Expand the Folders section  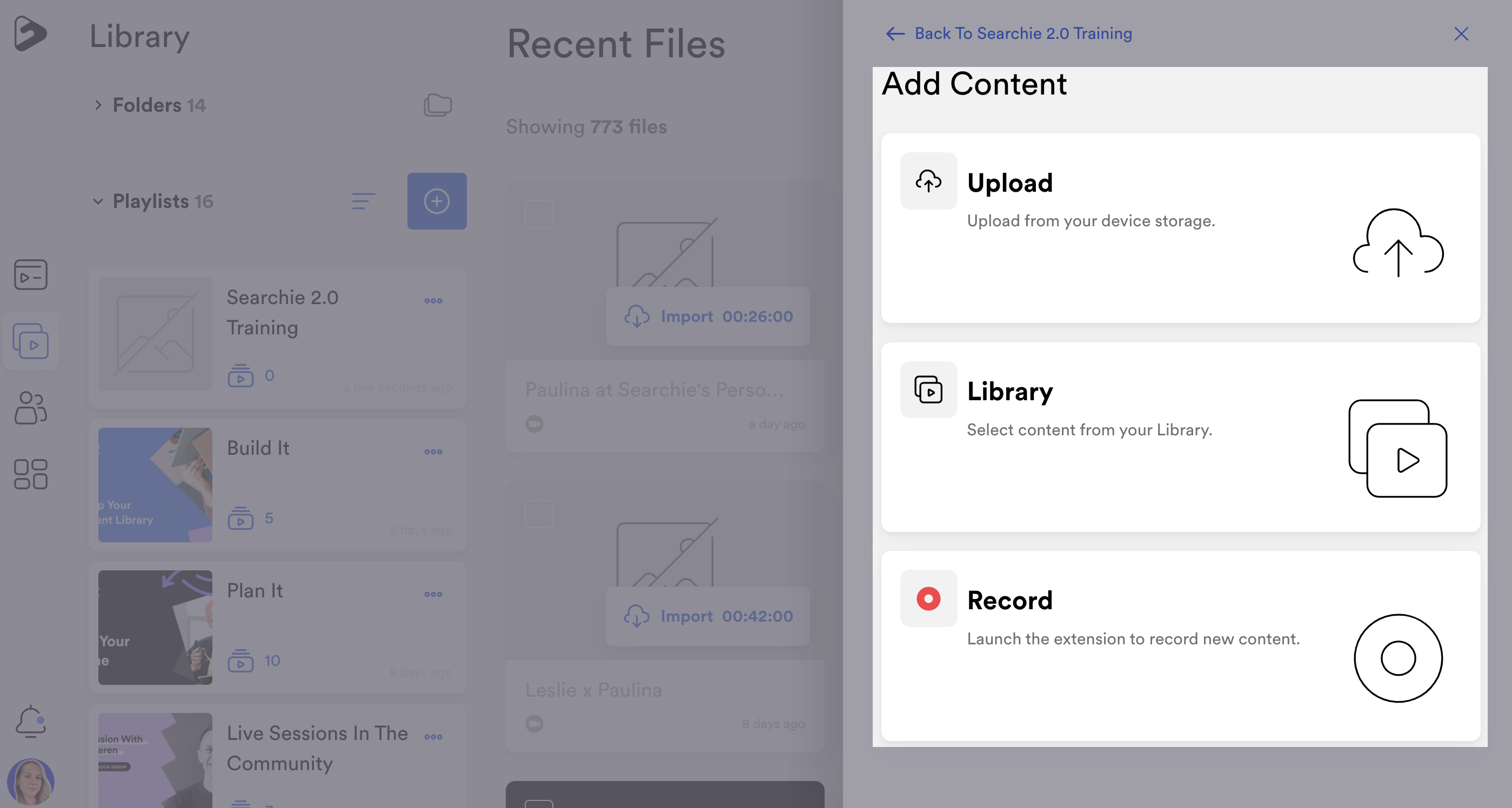[97, 104]
